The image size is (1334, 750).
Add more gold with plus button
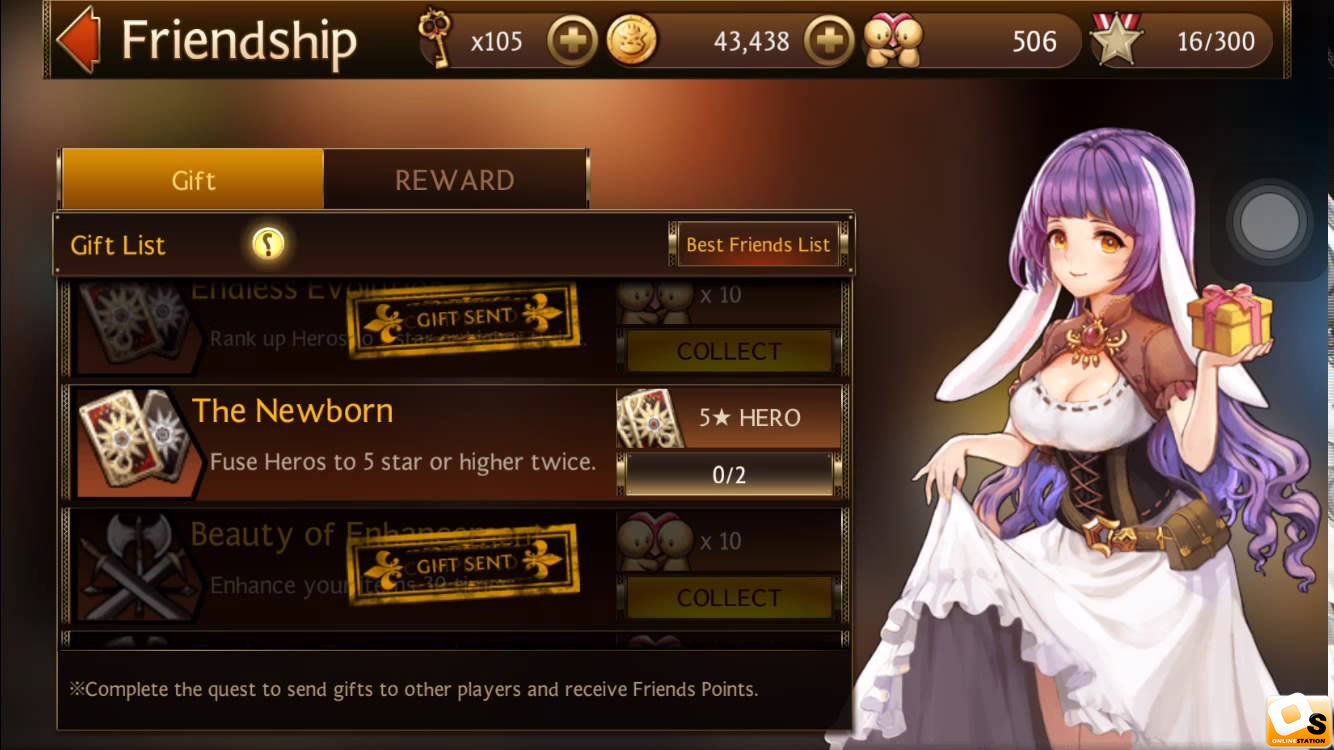pos(829,42)
